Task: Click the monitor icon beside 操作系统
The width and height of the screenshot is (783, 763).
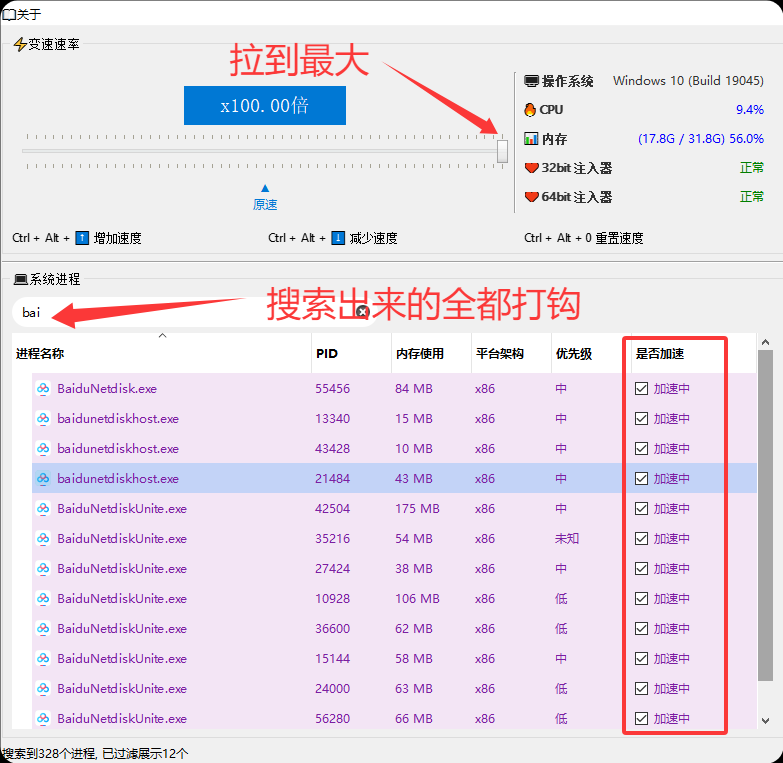Action: (x=531, y=81)
